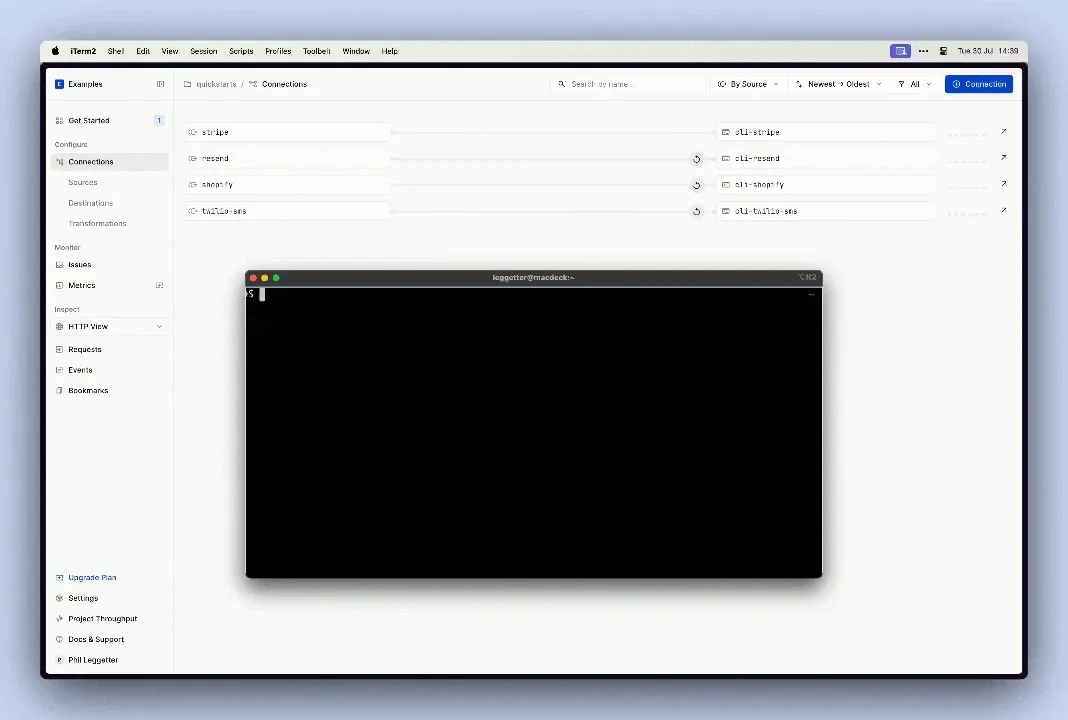The width and height of the screenshot is (1068, 720).
Task: Open Docs & Support
Action: [x=96, y=640]
